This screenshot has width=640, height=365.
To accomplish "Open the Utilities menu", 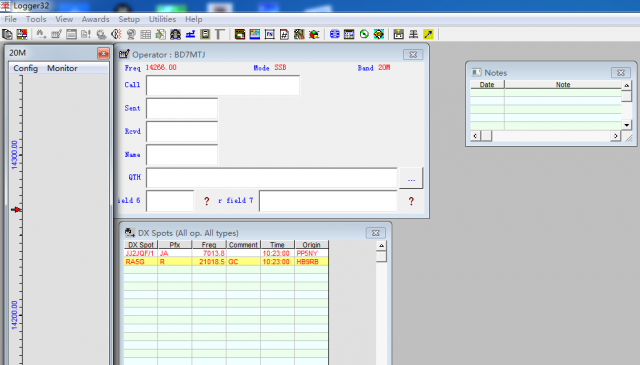I will click(162, 19).
